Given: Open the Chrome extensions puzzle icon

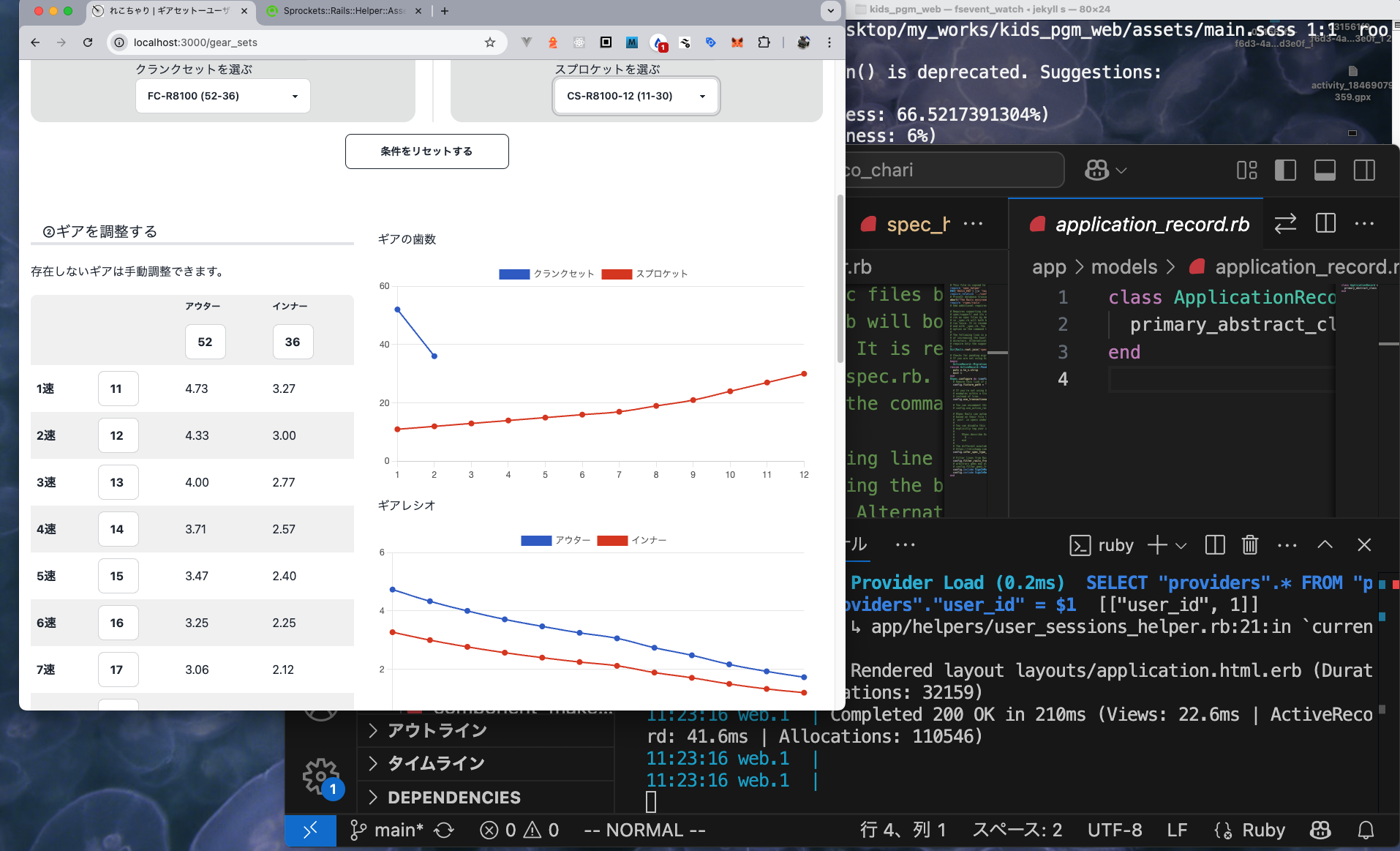Looking at the screenshot, I should tap(764, 42).
